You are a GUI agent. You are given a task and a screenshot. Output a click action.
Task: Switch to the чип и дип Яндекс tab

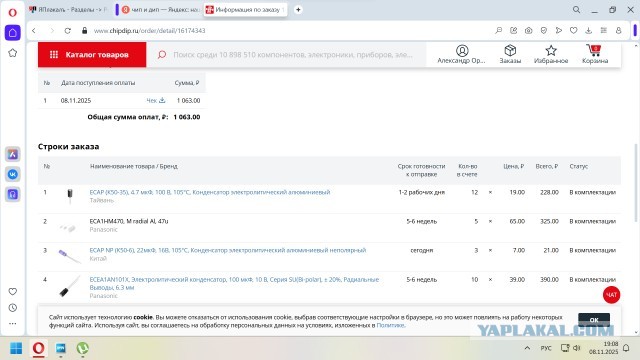point(160,9)
